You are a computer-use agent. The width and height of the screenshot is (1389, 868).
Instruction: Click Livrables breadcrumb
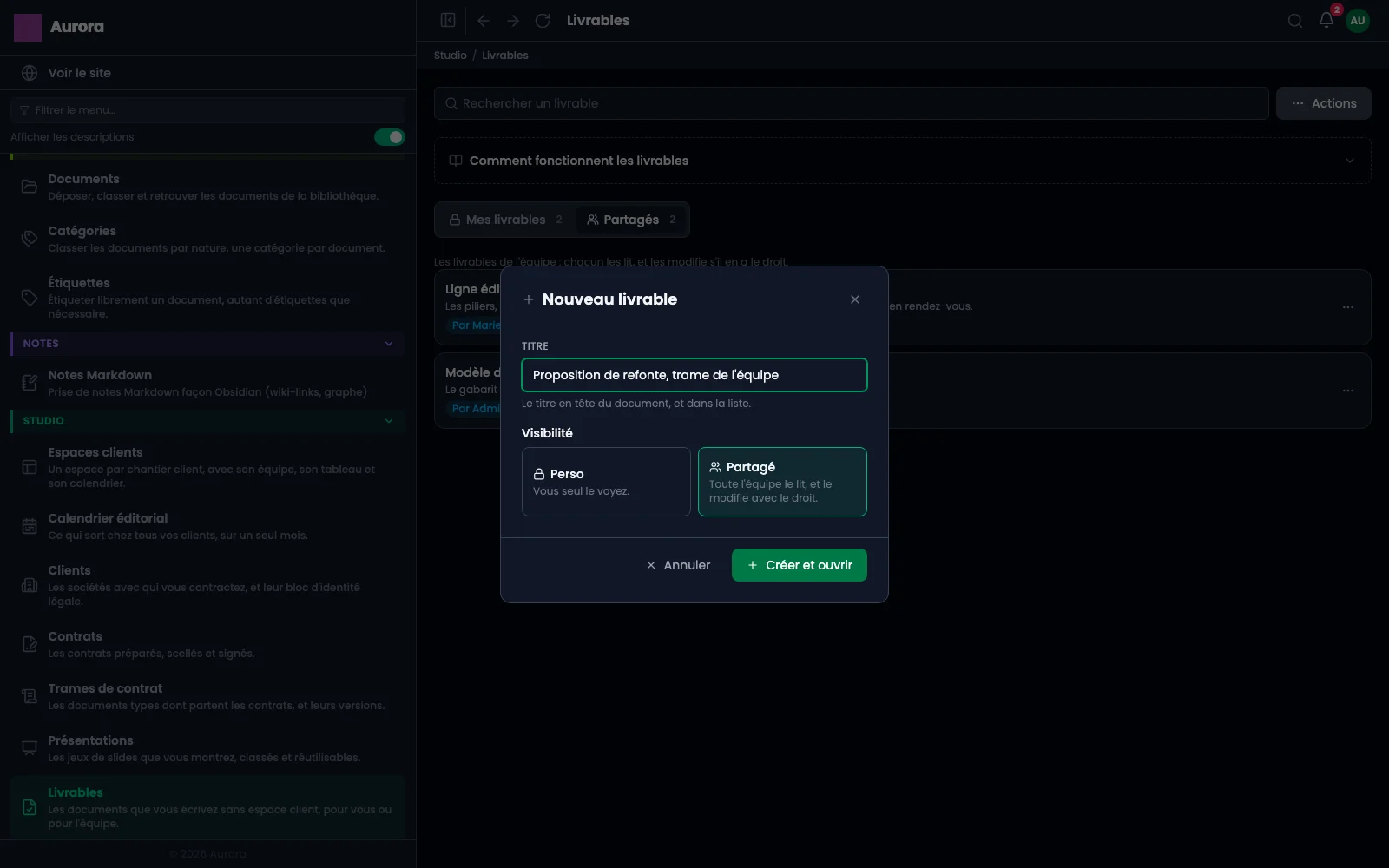pos(505,56)
